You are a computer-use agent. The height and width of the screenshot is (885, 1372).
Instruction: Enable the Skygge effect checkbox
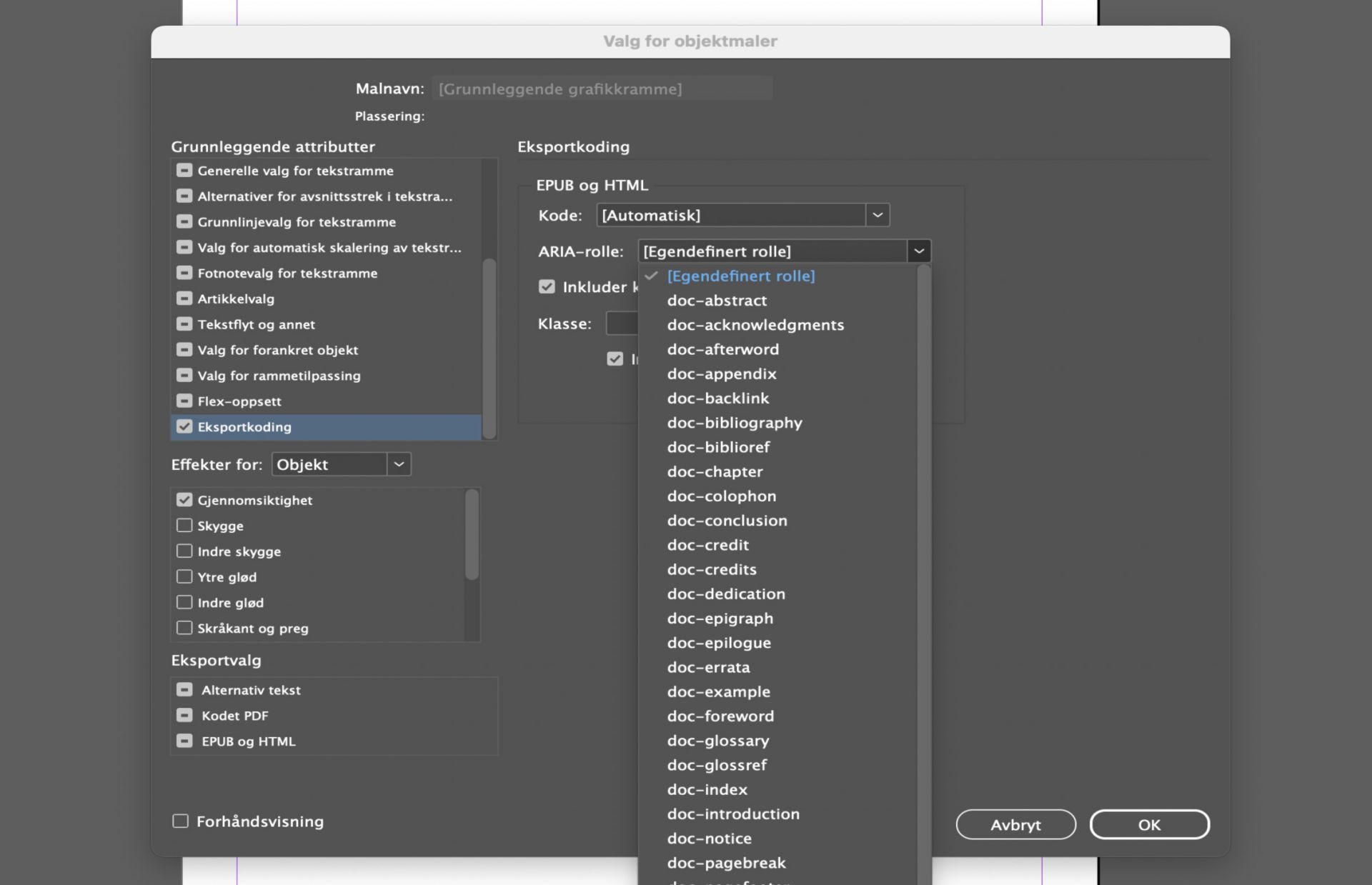184,526
